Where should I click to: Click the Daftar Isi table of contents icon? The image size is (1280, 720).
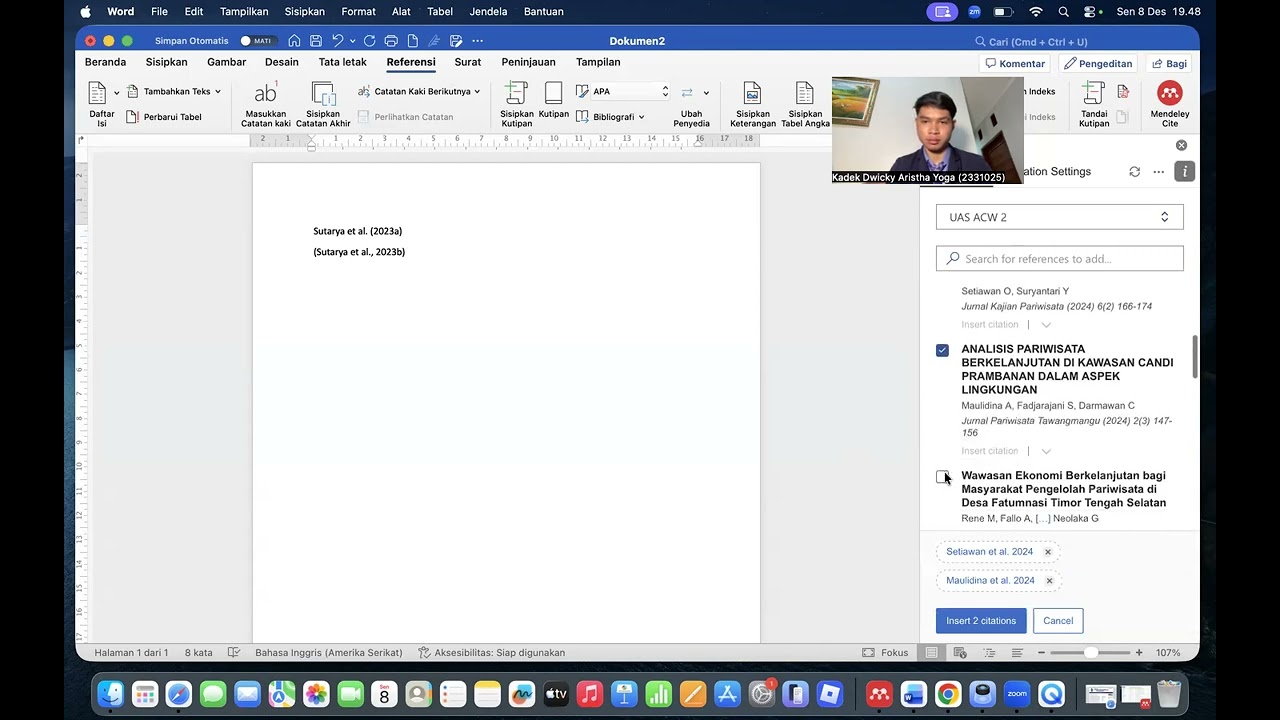tap(98, 94)
